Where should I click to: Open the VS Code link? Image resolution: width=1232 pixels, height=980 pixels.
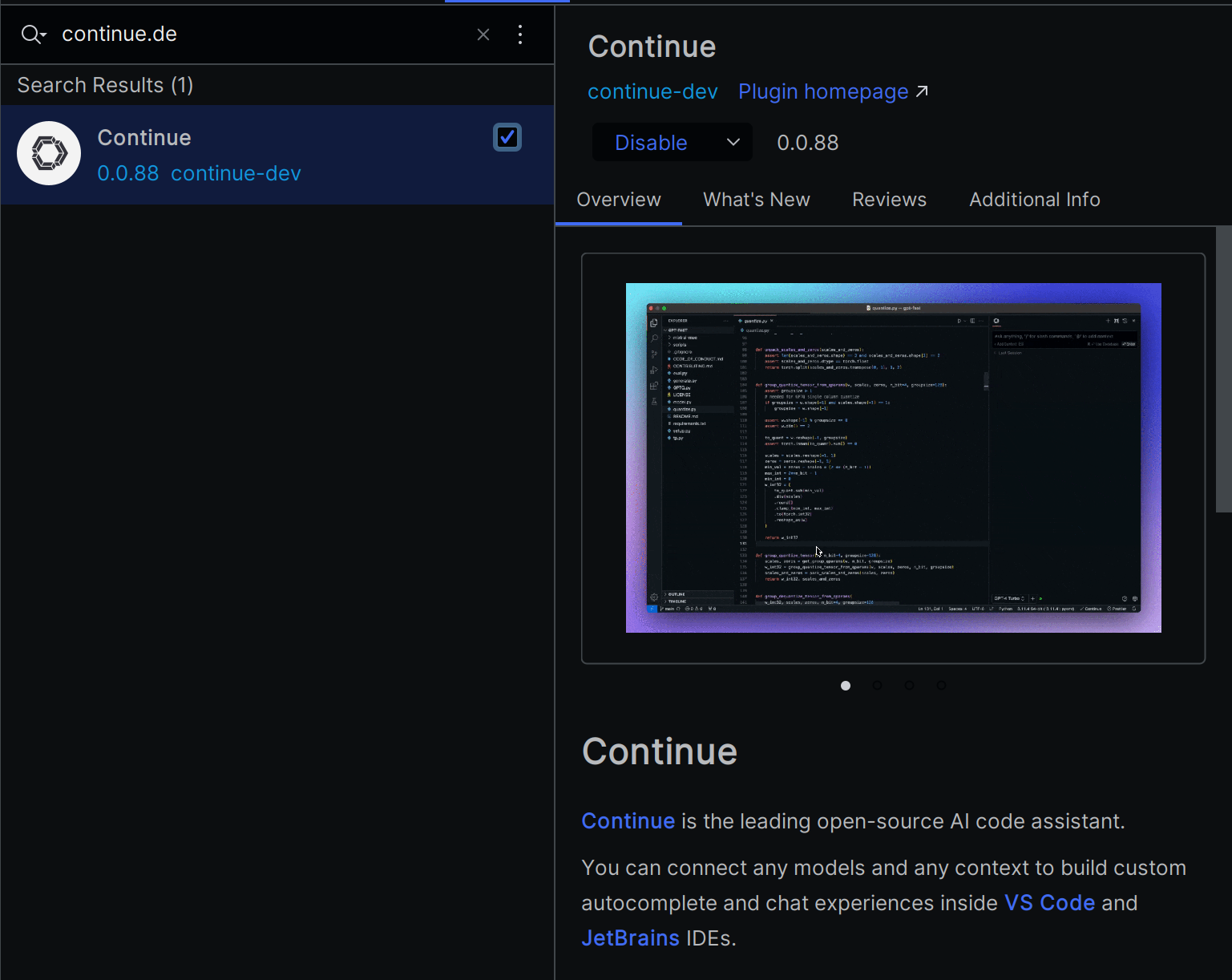click(x=1049, y=902)
